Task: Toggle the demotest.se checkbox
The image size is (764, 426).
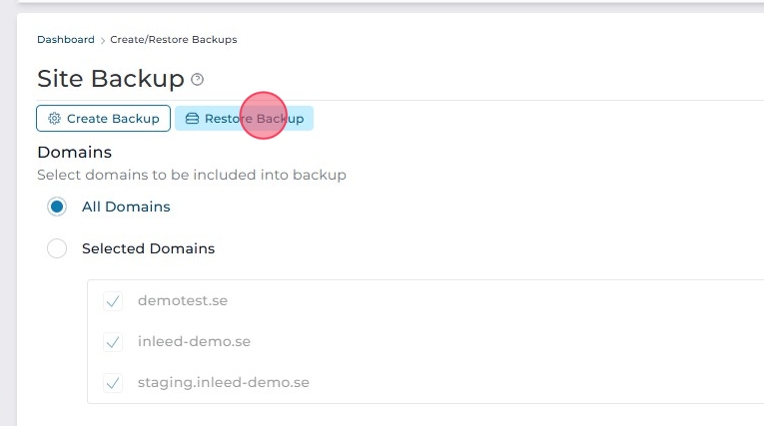Action: (113, 301)
